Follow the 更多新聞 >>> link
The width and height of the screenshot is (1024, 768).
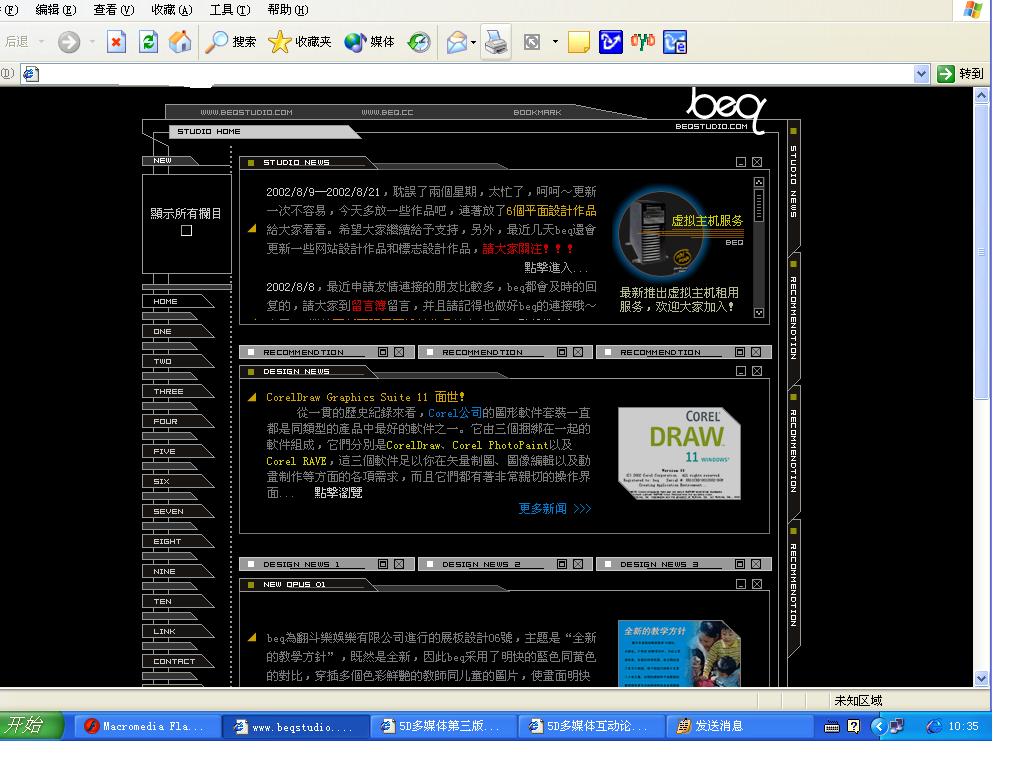click(x=555, y=509)
